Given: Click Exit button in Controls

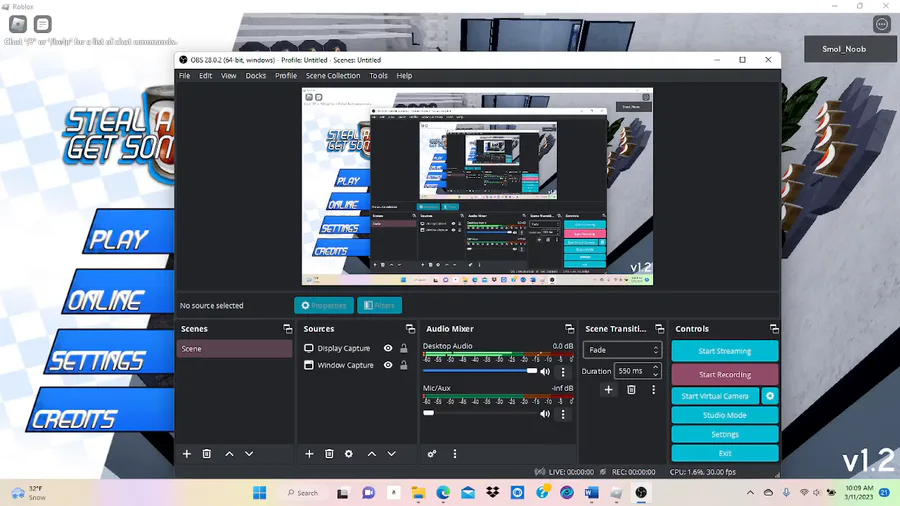Looking at the screenshot, I should point(725,453).
